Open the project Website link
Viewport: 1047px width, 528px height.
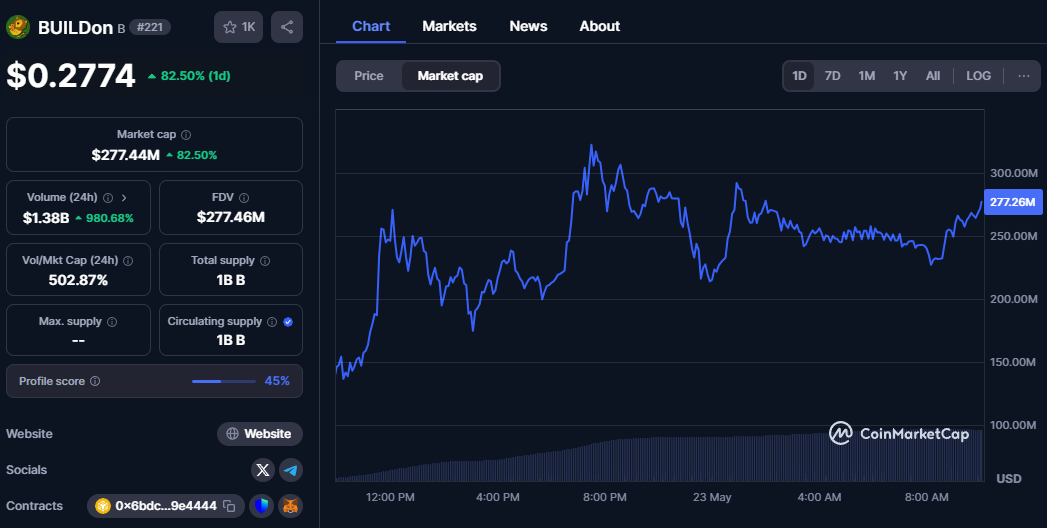point(260,434)
